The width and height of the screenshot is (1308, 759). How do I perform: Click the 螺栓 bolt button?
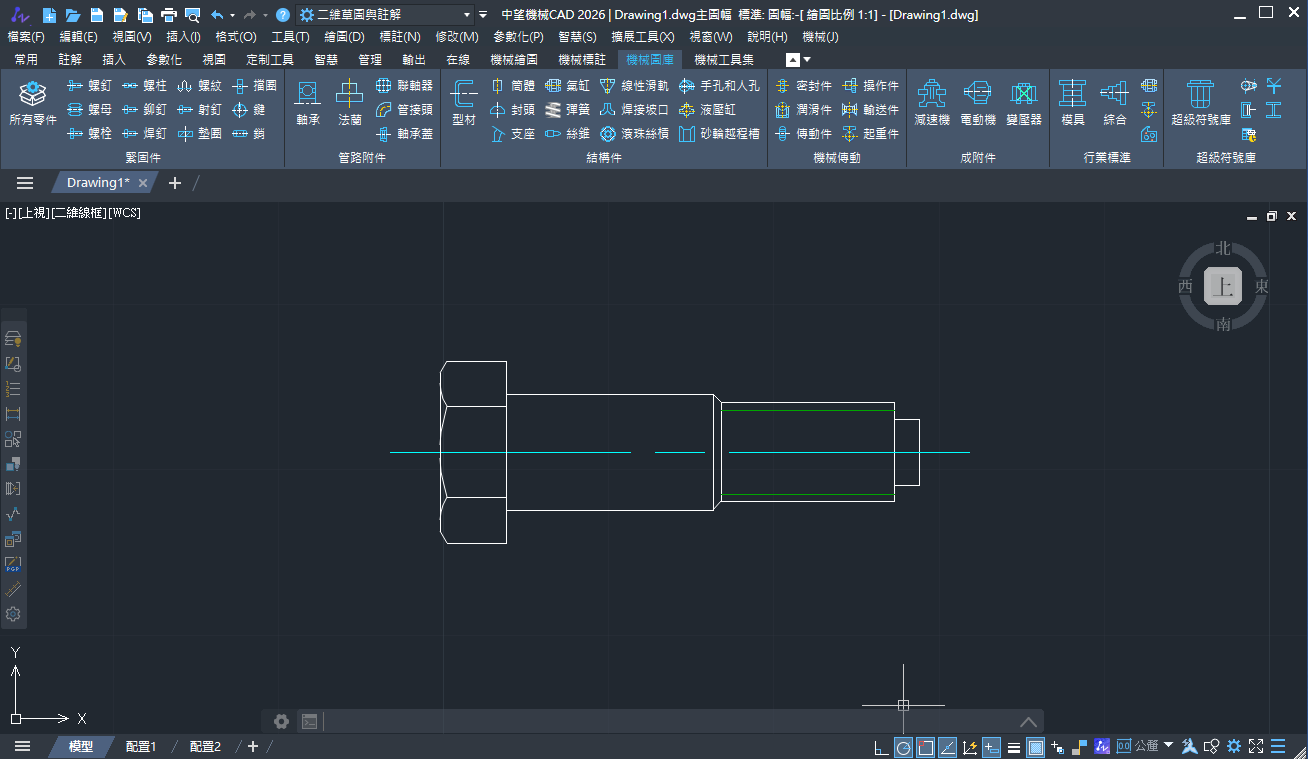click(89, 133)
